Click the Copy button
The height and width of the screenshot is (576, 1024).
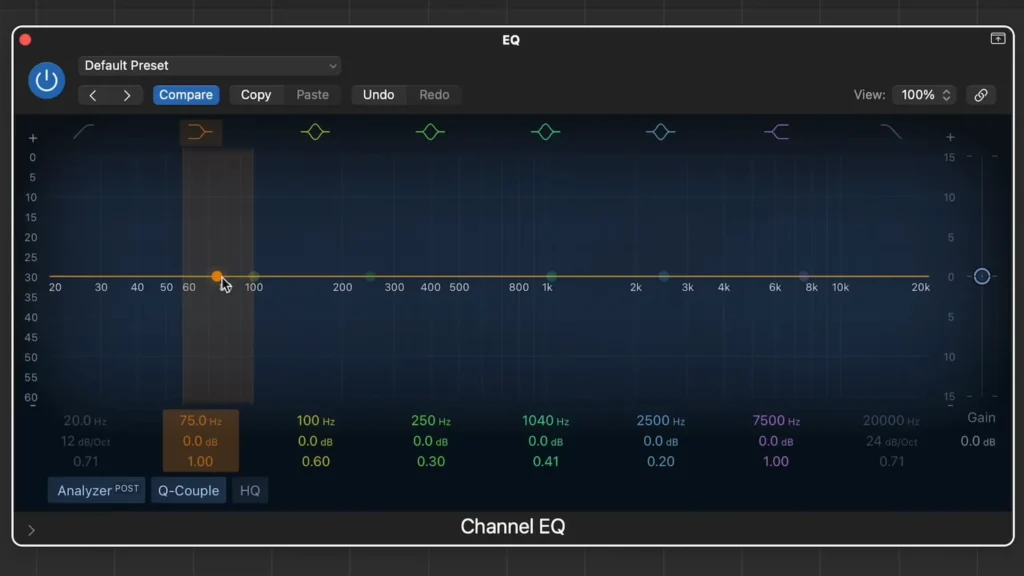[256, 95]
